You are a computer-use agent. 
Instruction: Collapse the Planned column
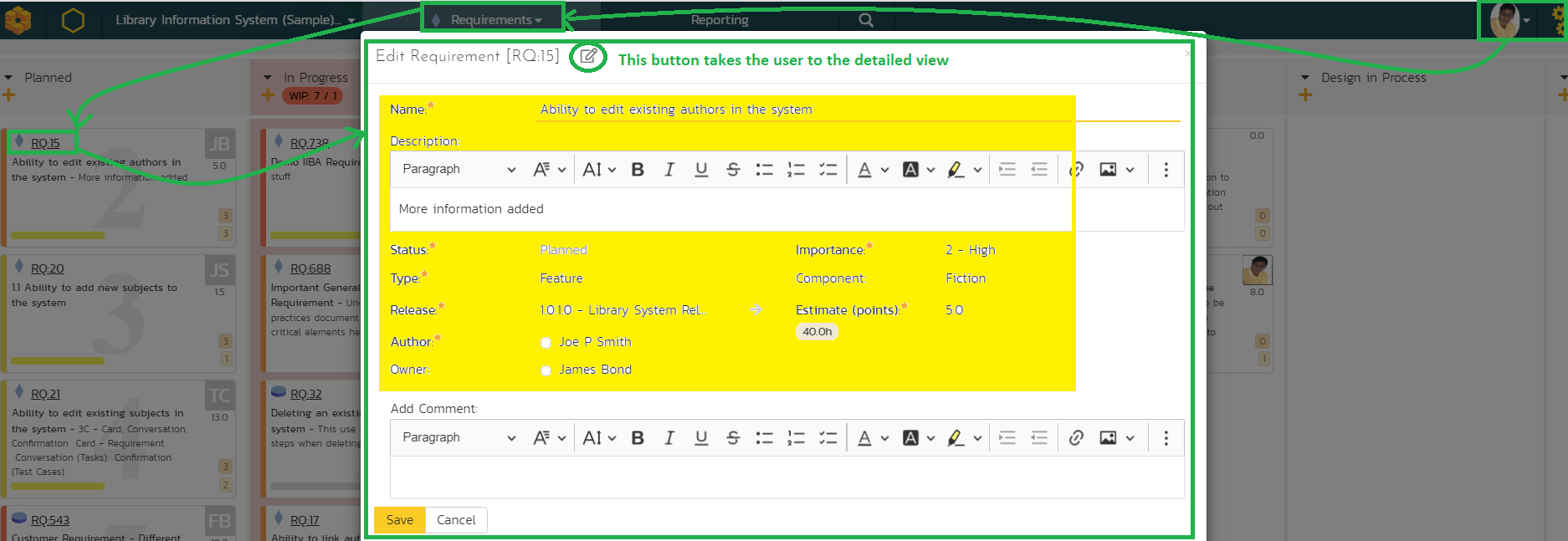[x=8, y=78]
